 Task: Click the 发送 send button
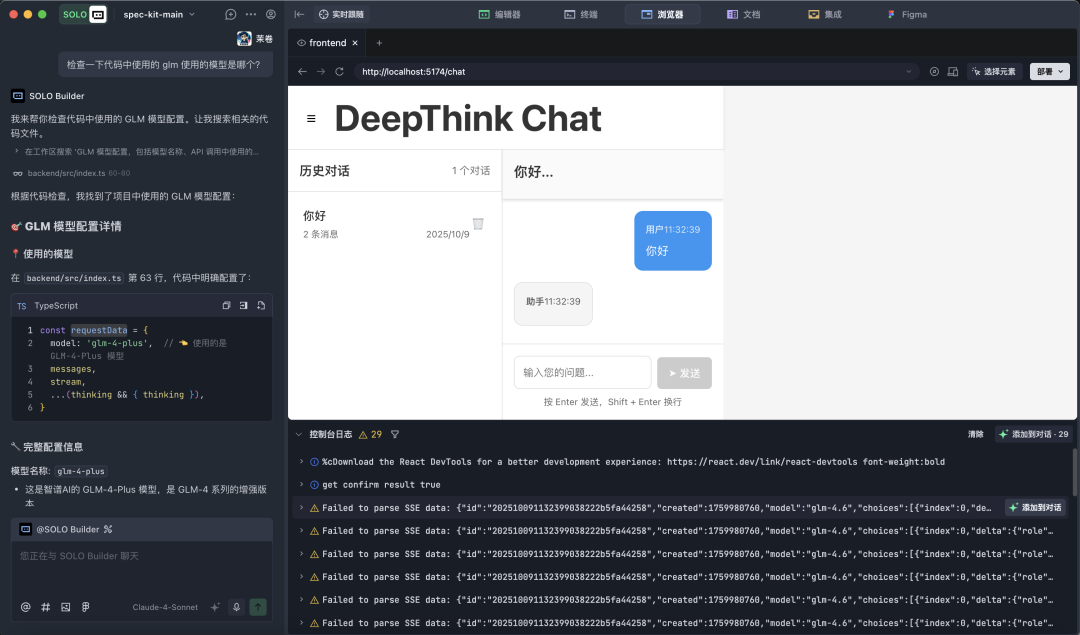(x=684, y=373)
